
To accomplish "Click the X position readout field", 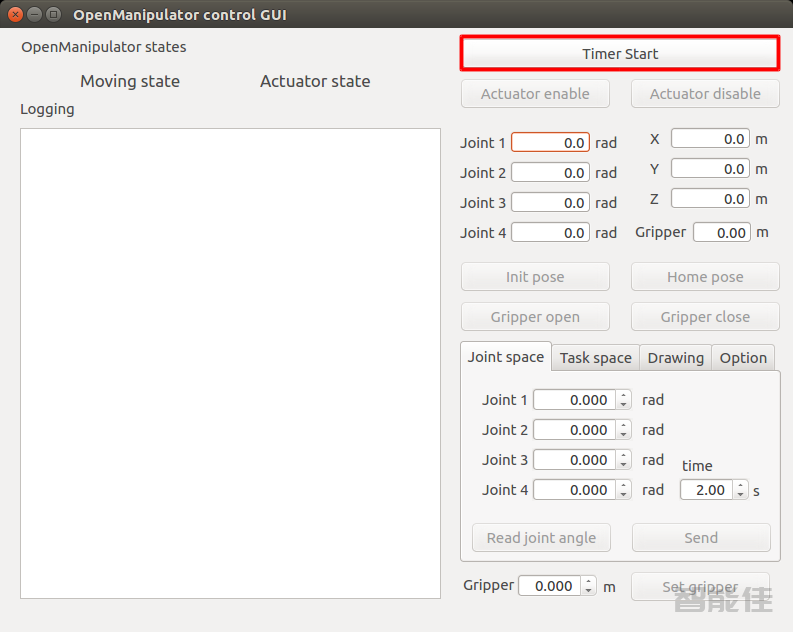I will tap(710, 139).
